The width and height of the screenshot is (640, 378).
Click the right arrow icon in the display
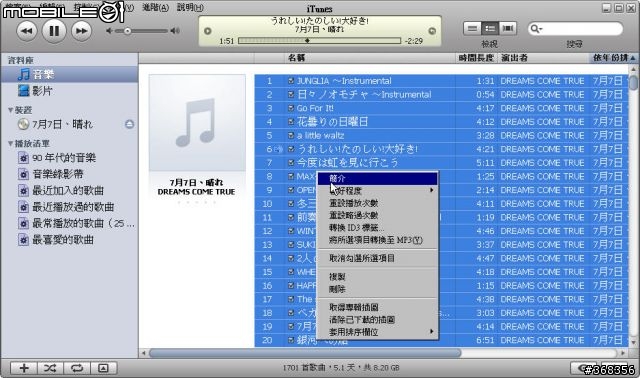coord(432,31)
